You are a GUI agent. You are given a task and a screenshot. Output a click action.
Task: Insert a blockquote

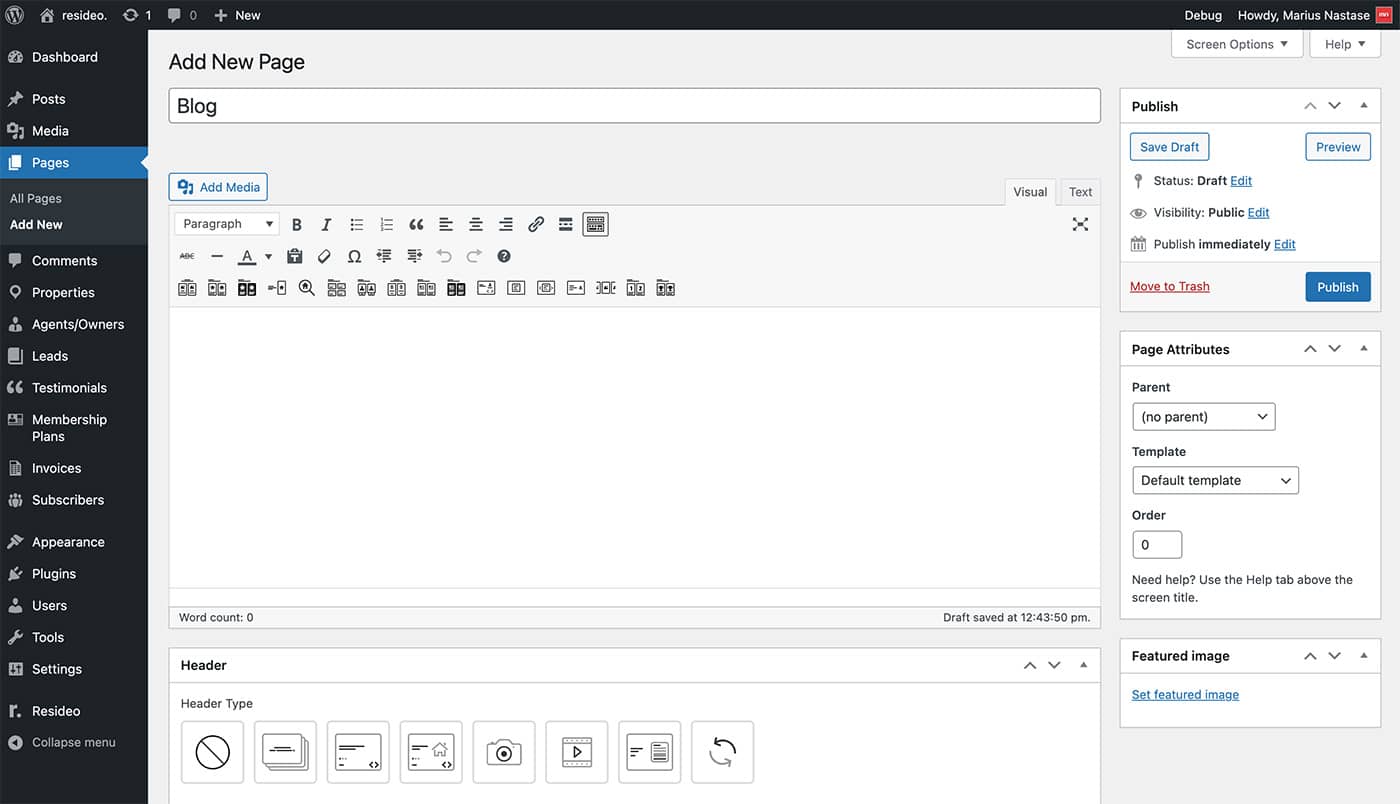(416, 225)
